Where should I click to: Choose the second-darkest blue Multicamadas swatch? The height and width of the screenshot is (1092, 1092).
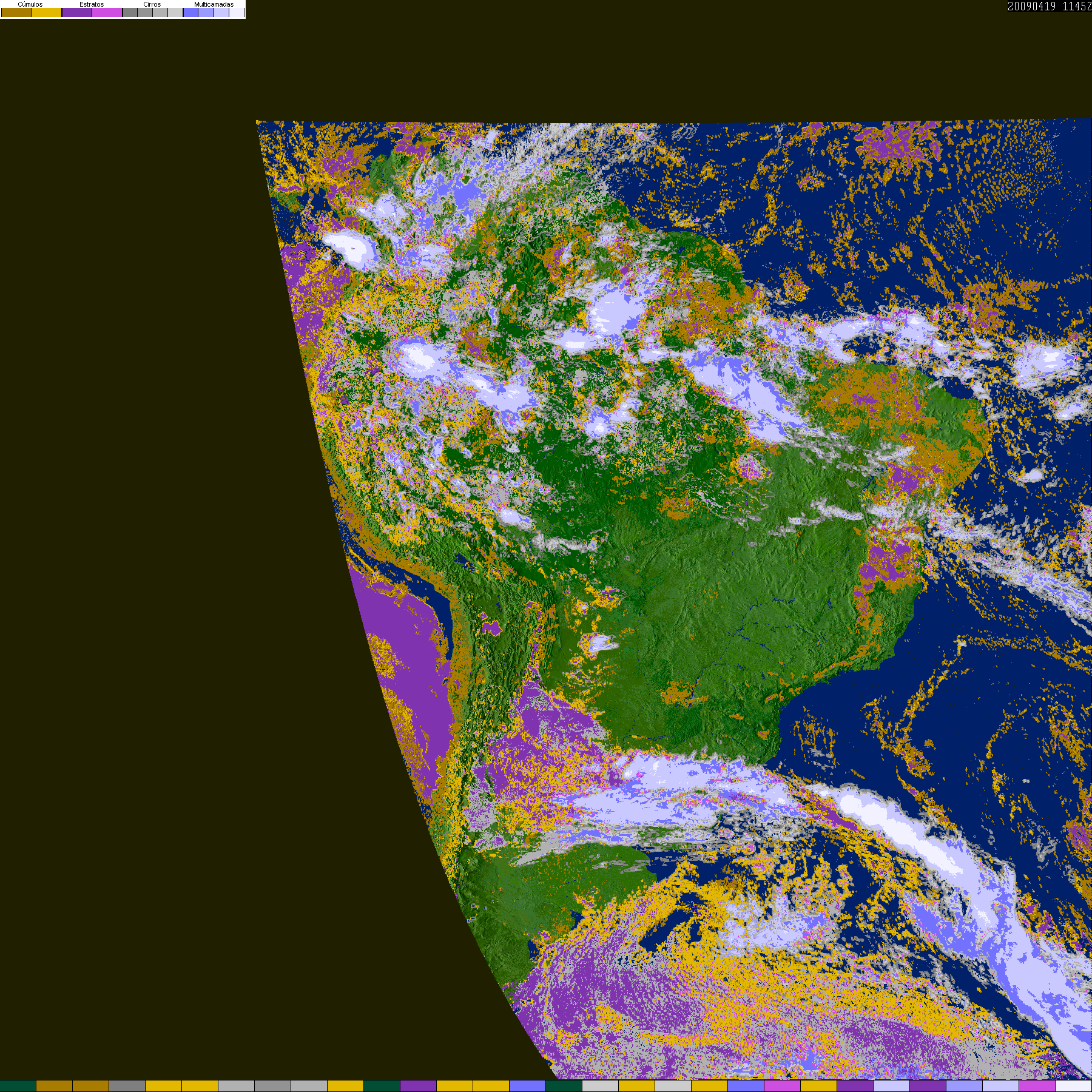(206, 12)
